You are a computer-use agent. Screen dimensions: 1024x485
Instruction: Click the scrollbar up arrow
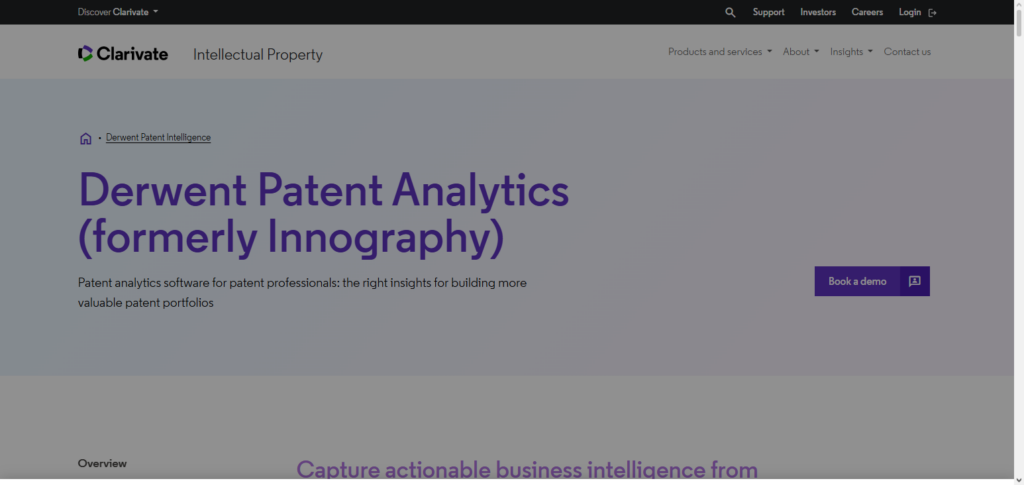[1019, 5]
